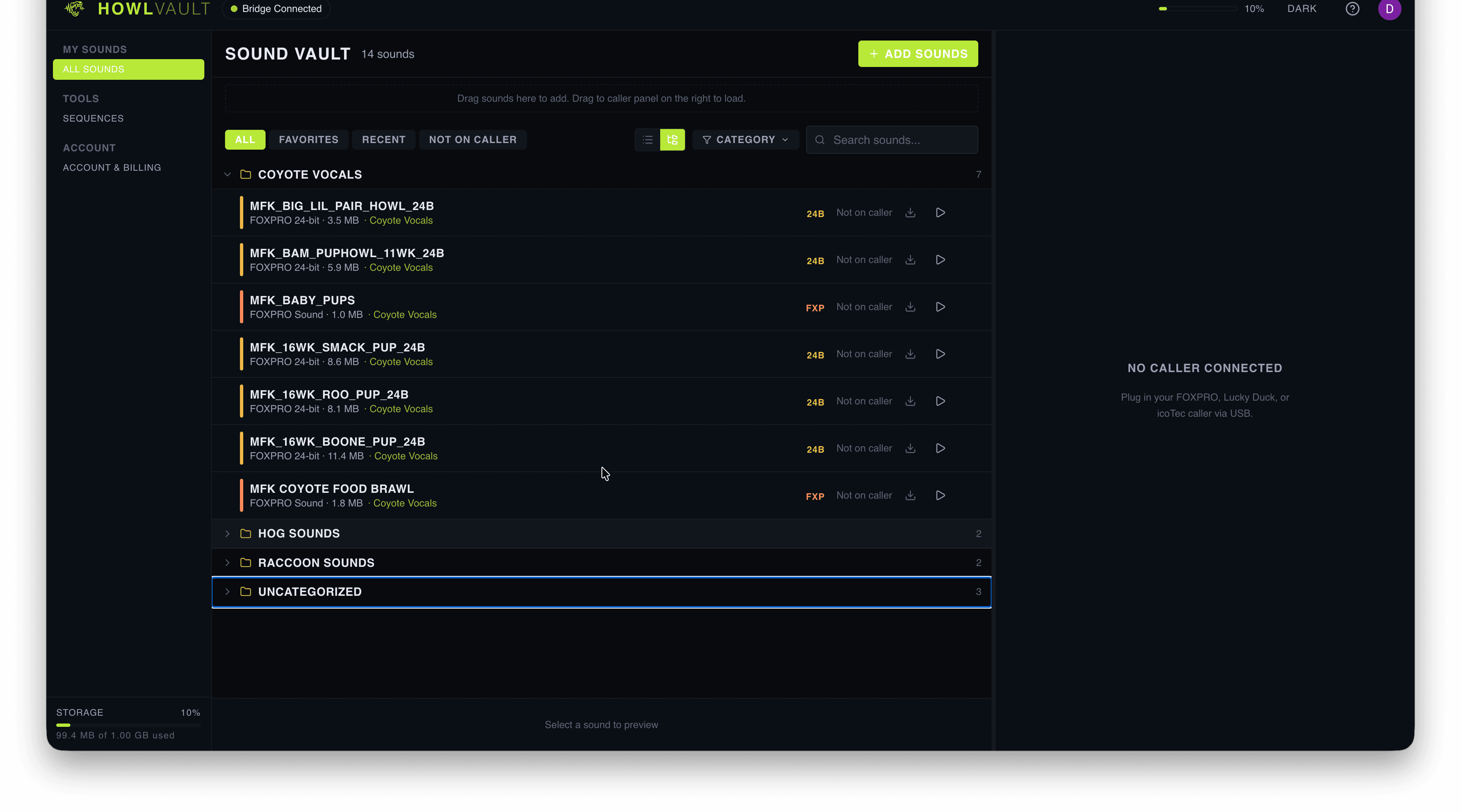Open All Sounds in sidebar
1461x812 pixels.
pos(128,69)
